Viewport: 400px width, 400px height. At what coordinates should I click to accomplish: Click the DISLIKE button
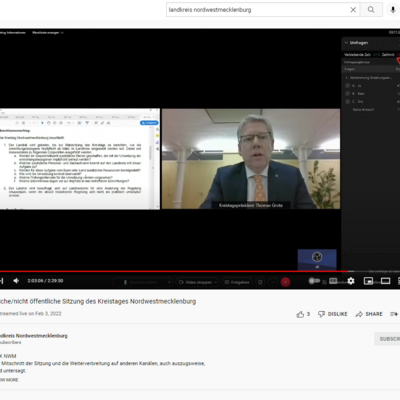(x=333, y=314)
